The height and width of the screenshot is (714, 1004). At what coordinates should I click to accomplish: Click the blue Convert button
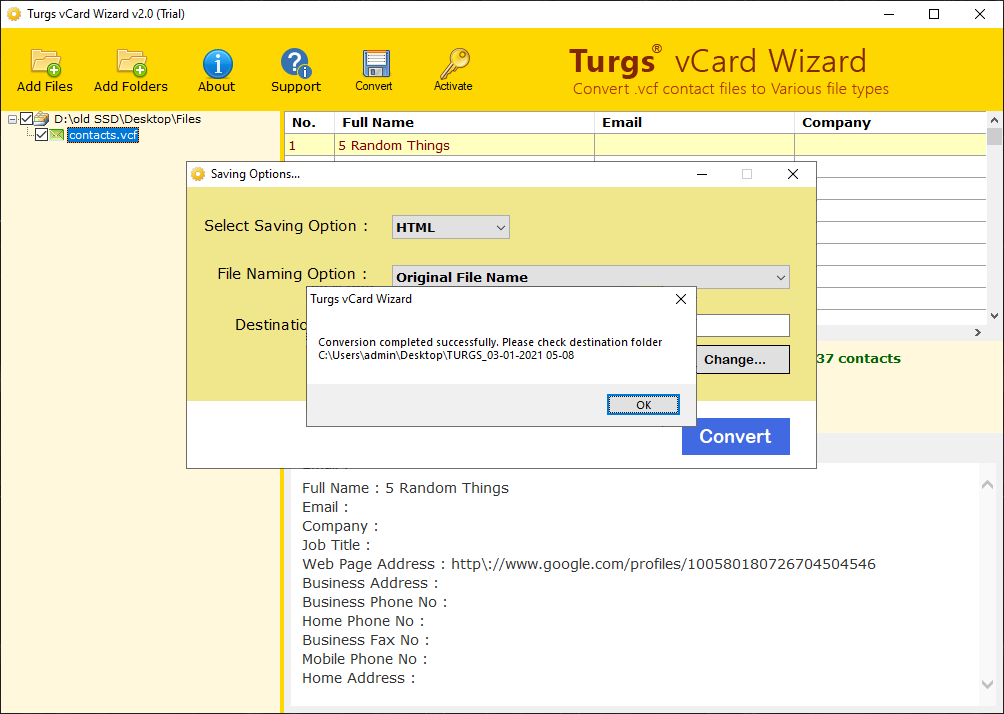(x=735, y=437)
